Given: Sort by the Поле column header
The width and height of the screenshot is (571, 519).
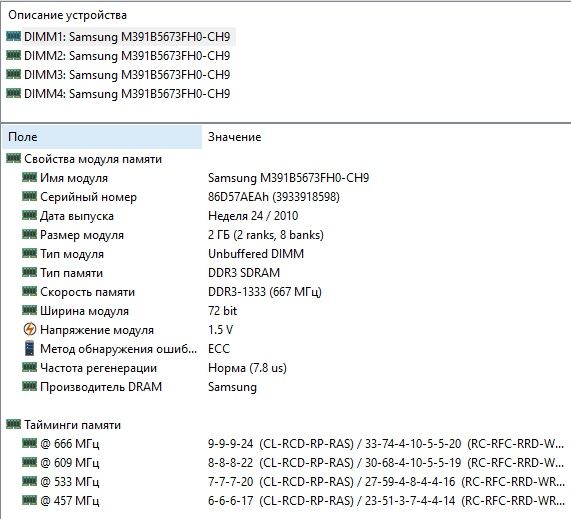Looking at the screenshot, I should pyautogui.click(x=102, y=137).
